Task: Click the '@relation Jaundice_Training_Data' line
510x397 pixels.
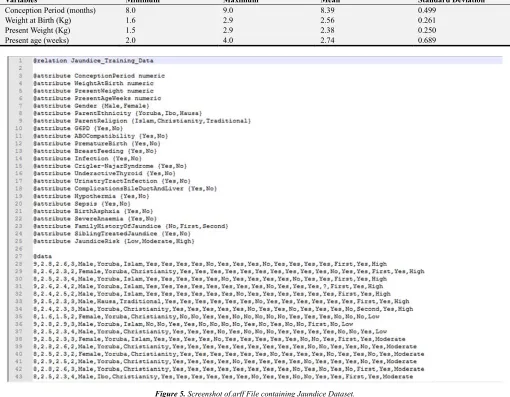Action: [93, 61]
